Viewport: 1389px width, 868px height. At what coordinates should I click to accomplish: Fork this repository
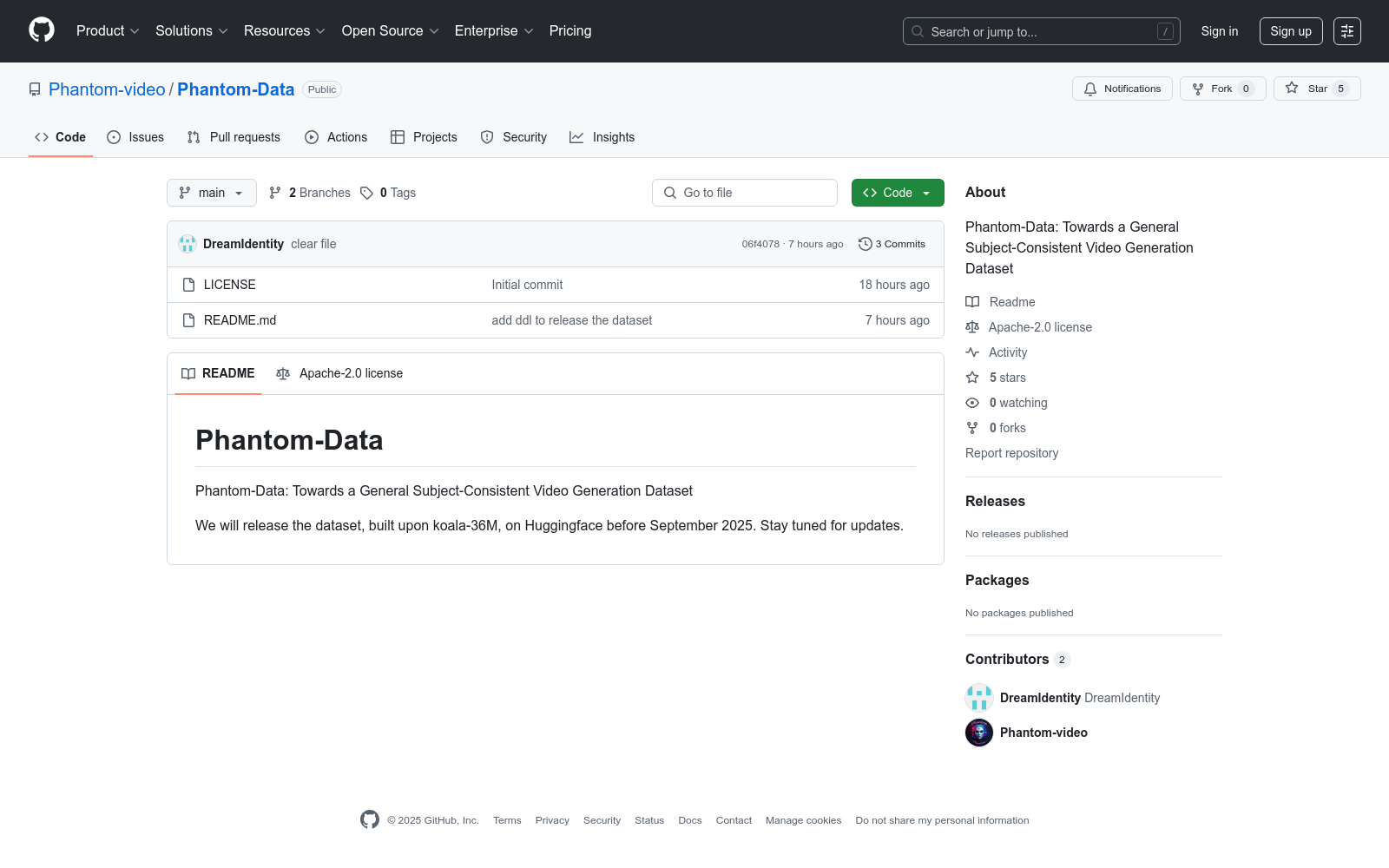click(x=1222, y=89)
